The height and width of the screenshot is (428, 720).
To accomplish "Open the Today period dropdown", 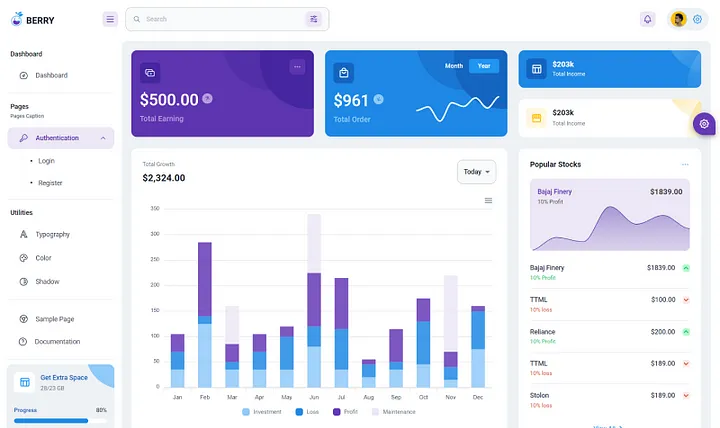I will pyautogui.click(x=477, y=172).
